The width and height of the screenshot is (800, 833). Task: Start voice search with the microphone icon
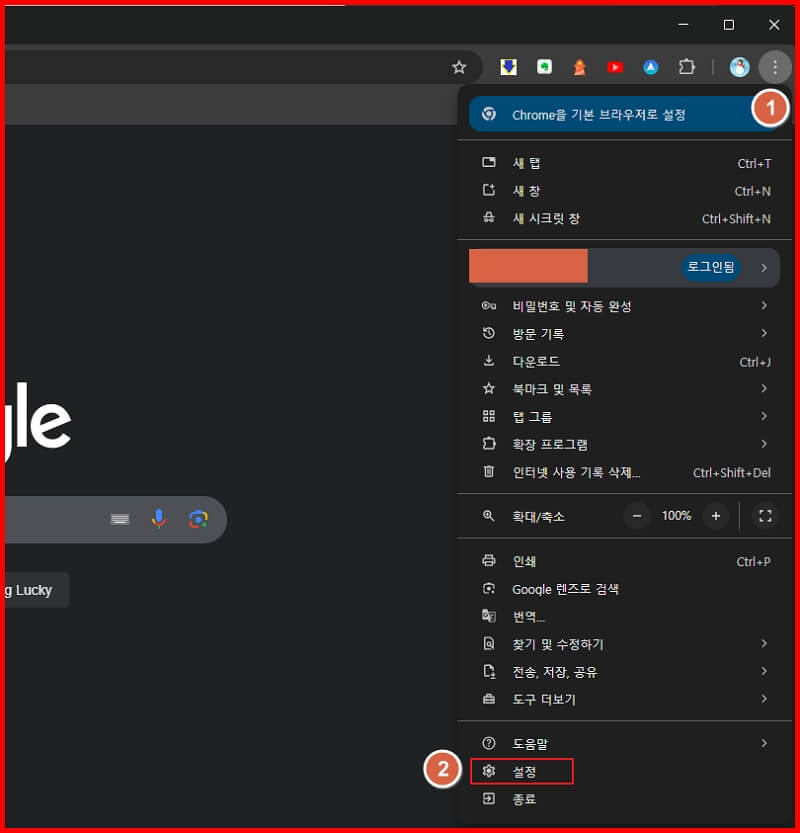tap(159, 518)
